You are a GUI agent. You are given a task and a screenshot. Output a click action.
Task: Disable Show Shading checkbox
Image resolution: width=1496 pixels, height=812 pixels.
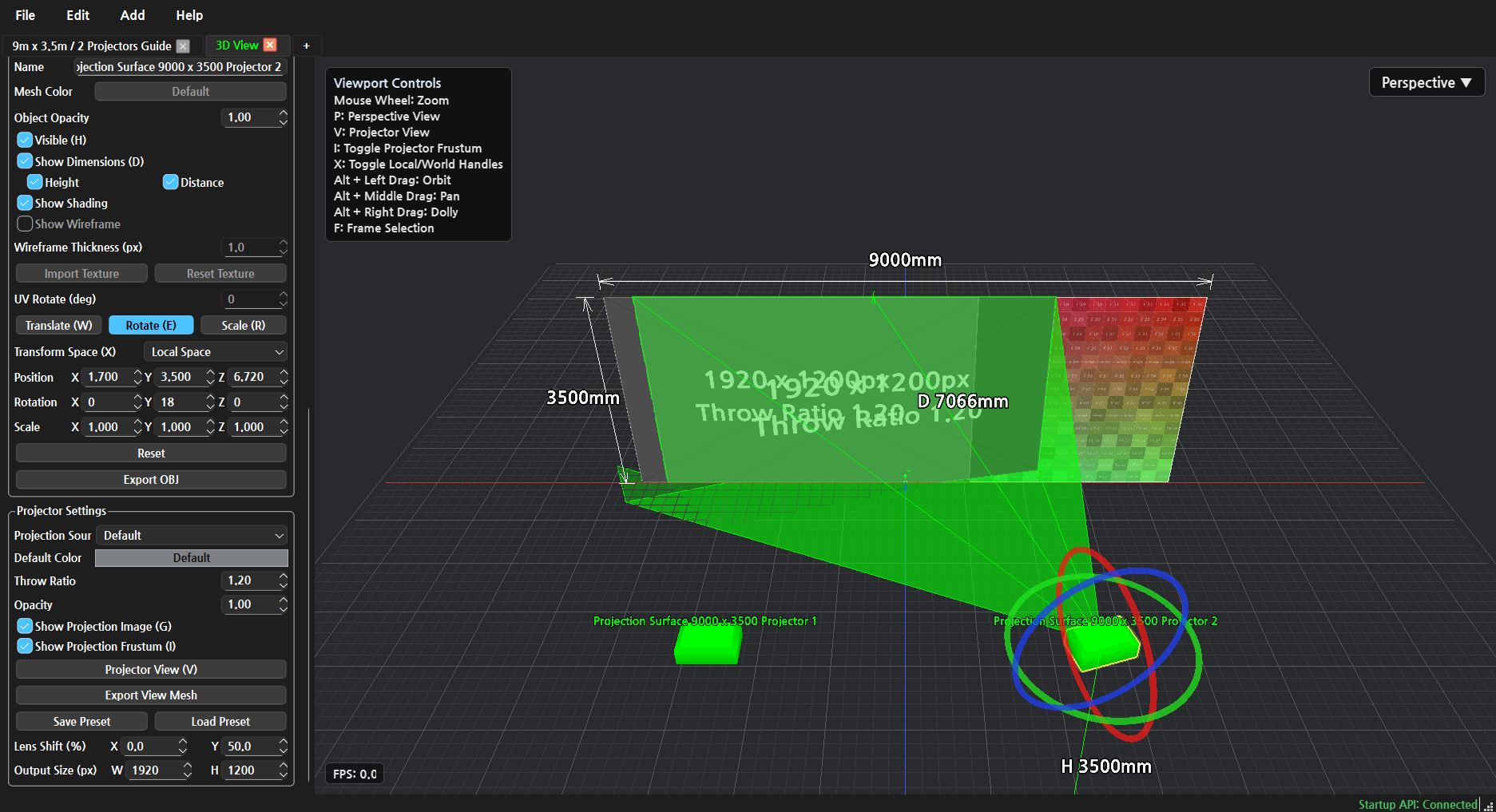pyautogui.click(x=25, y=203)
